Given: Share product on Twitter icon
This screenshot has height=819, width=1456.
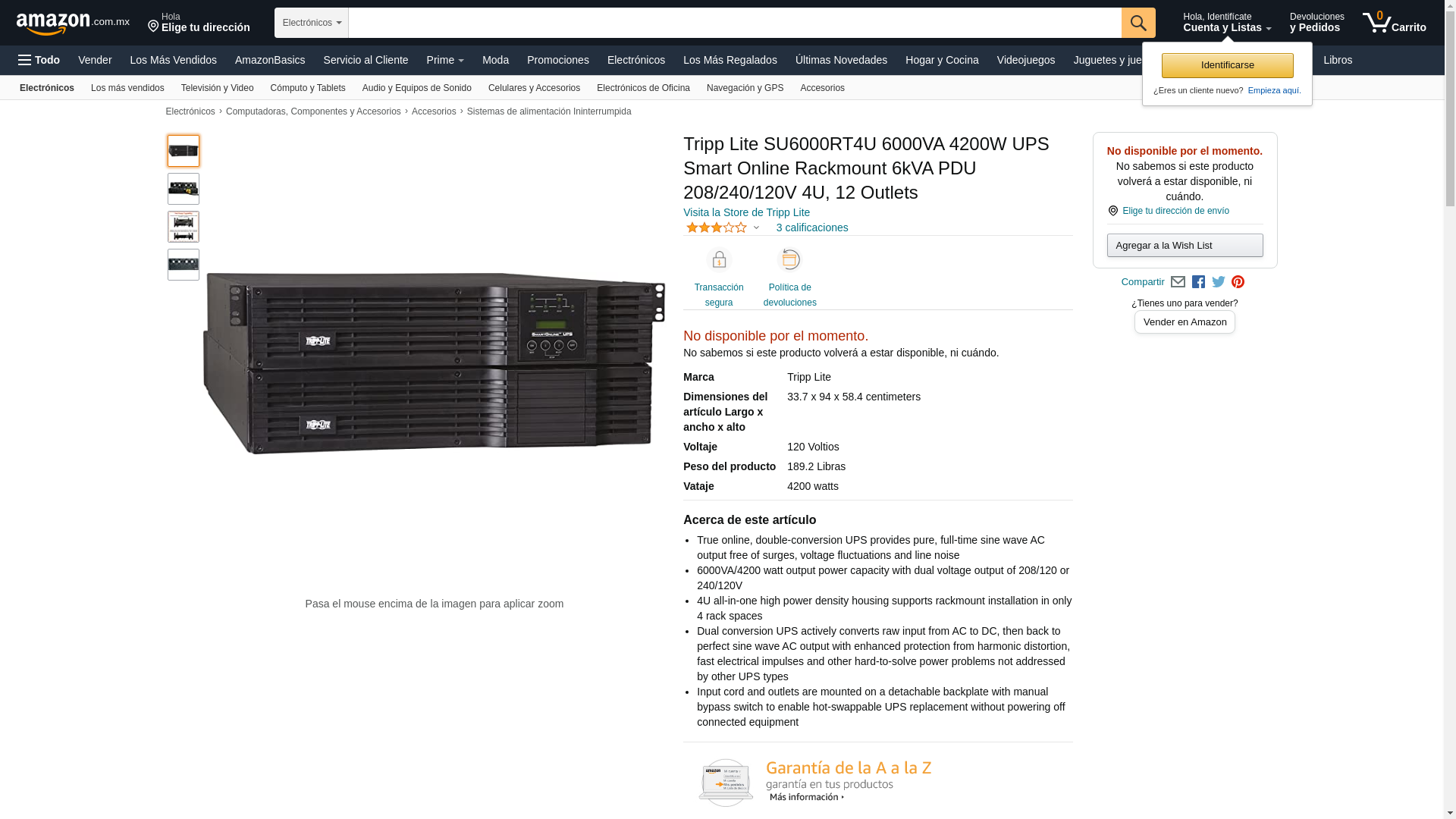Looking at the screenshot, I should [1219, 282].
